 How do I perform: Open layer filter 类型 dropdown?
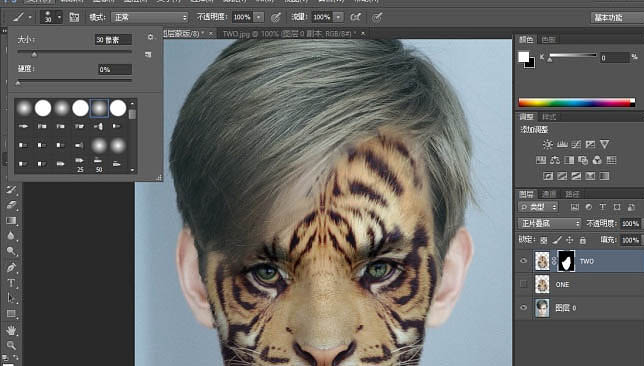pyautogui.click(x=538, y=207)
